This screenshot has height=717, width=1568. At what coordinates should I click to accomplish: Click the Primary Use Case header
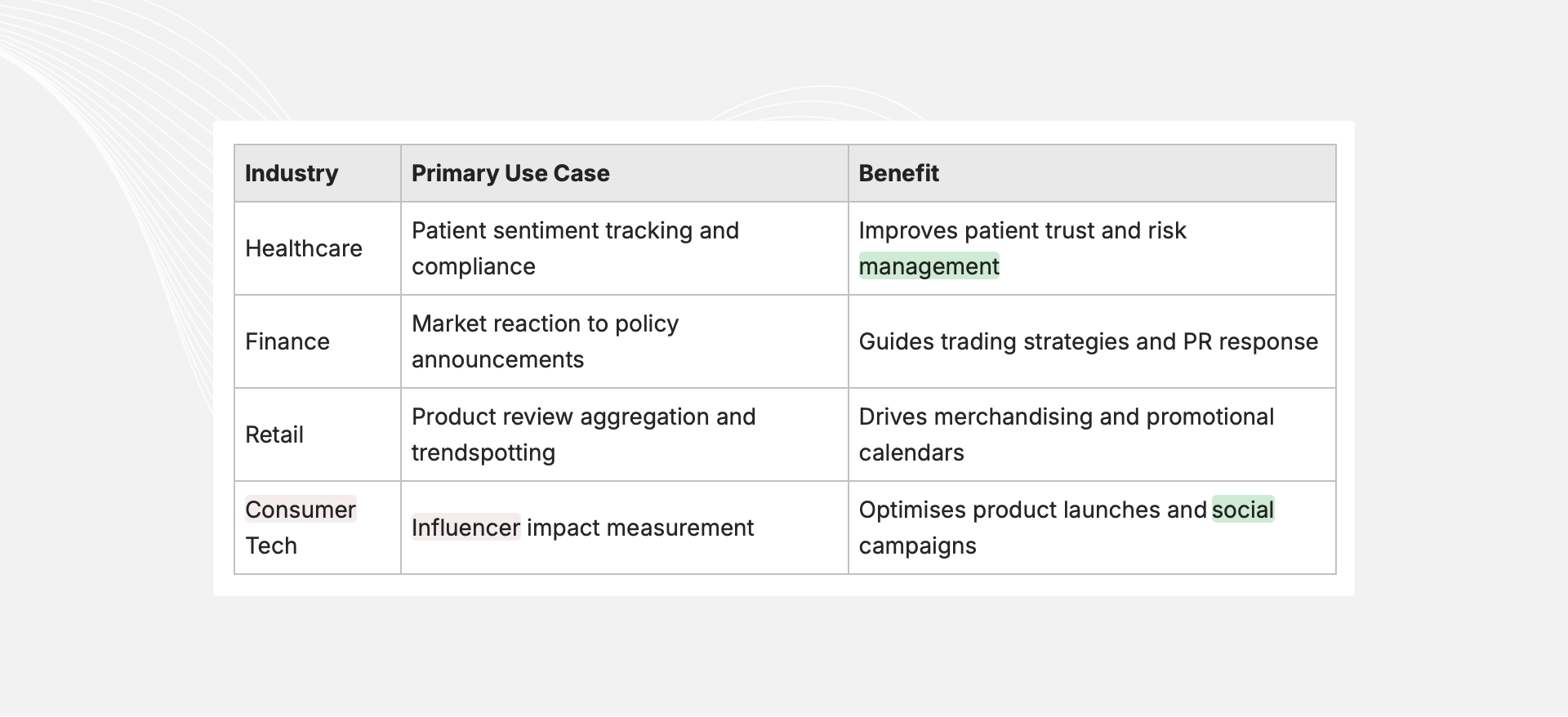[x=510, y=173]
